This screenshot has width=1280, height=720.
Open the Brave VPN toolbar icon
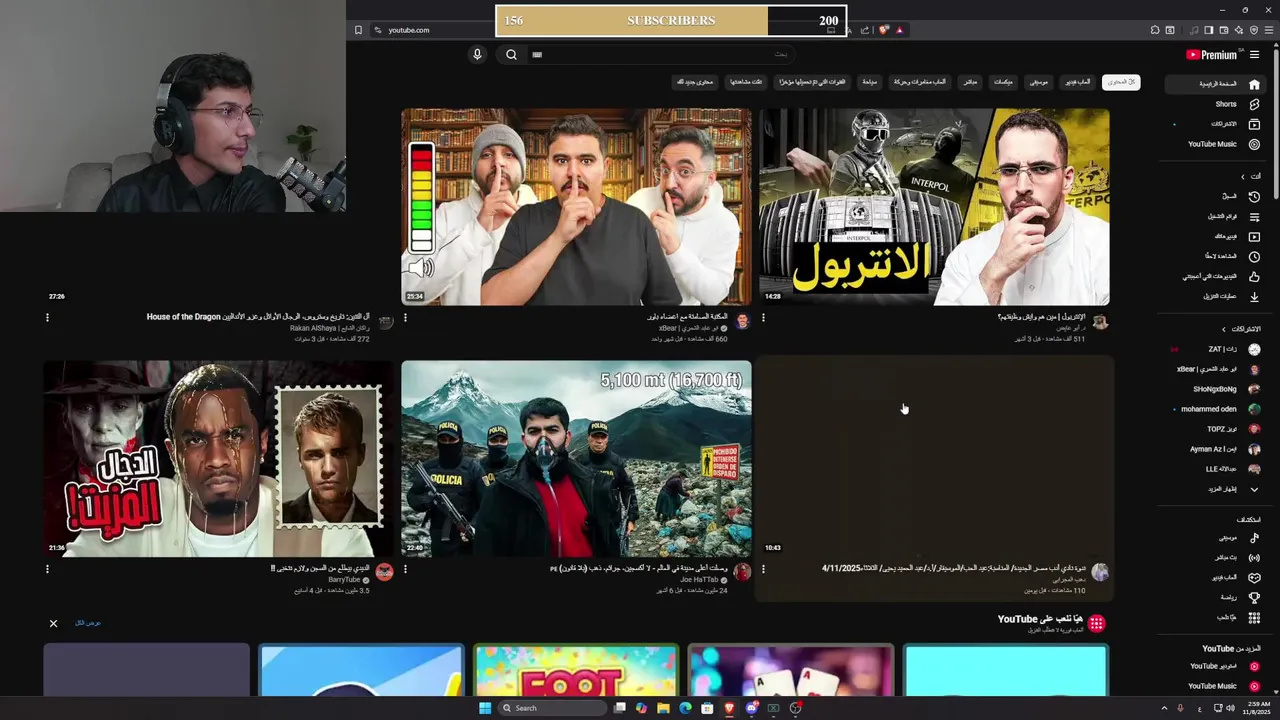pos(1254,30)
